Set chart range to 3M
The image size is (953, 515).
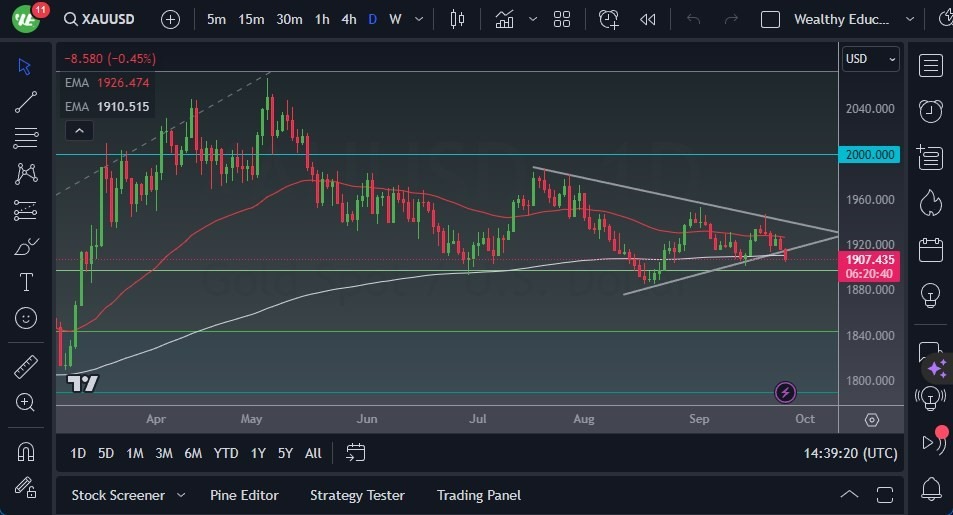point(163,453)
